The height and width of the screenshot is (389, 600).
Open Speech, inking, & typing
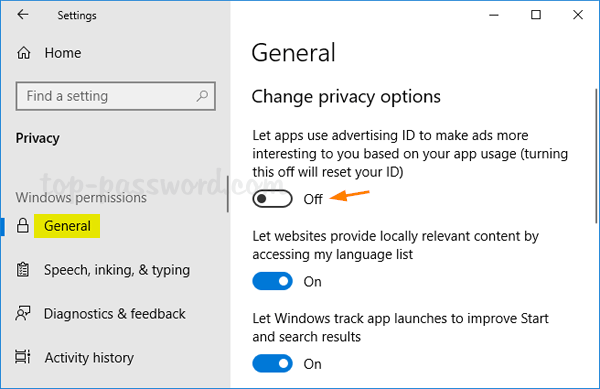[x=117, y=270]
